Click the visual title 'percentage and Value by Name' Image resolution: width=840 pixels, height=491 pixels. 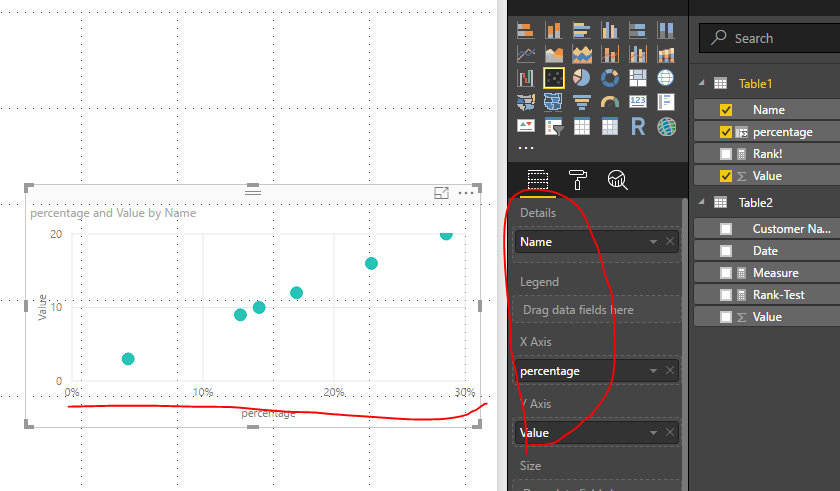[113, 213]
